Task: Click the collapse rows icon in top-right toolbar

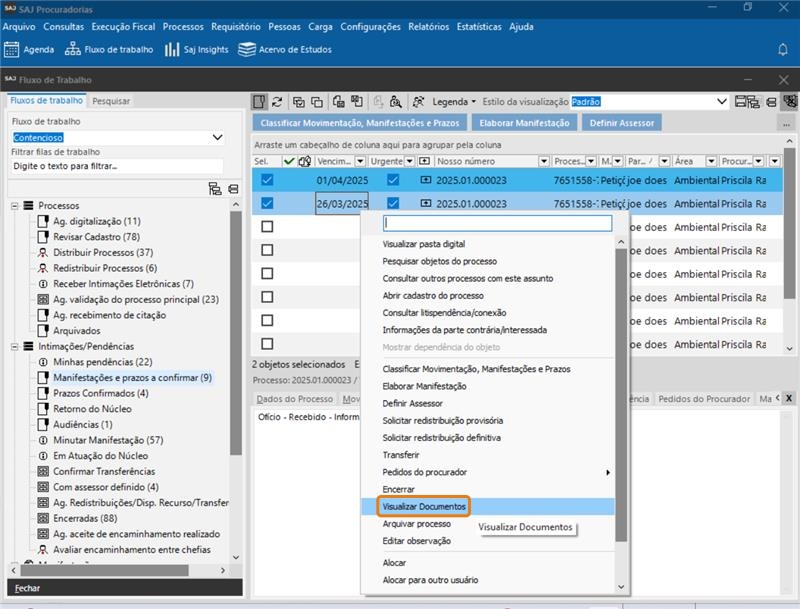Action: 771,102
